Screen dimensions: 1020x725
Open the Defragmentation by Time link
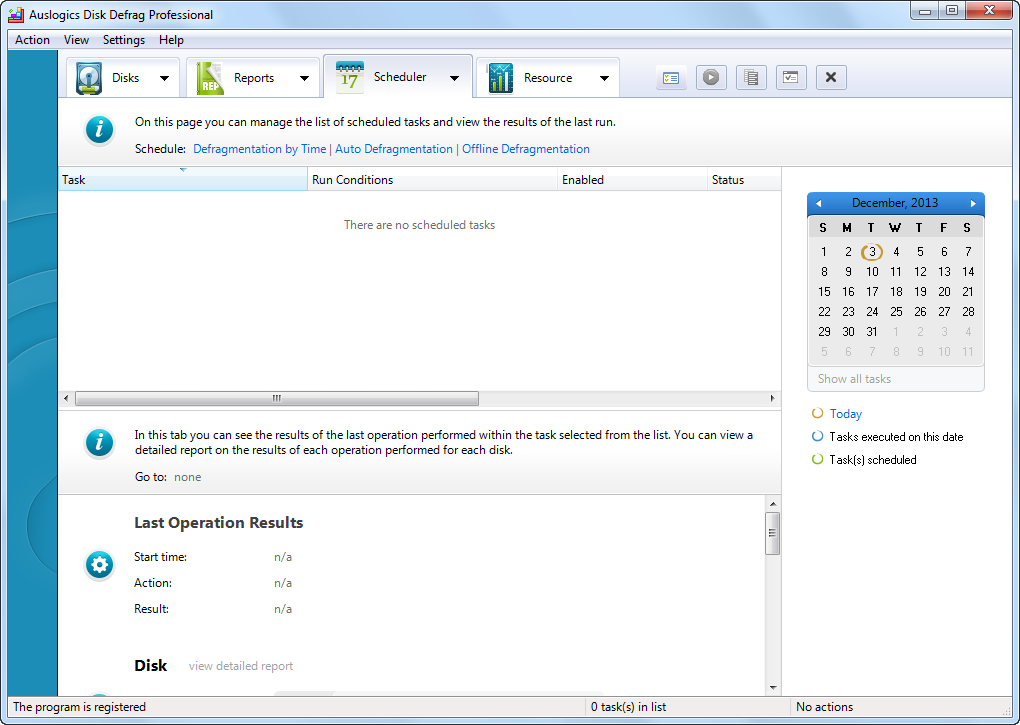[x=260, y=149]
